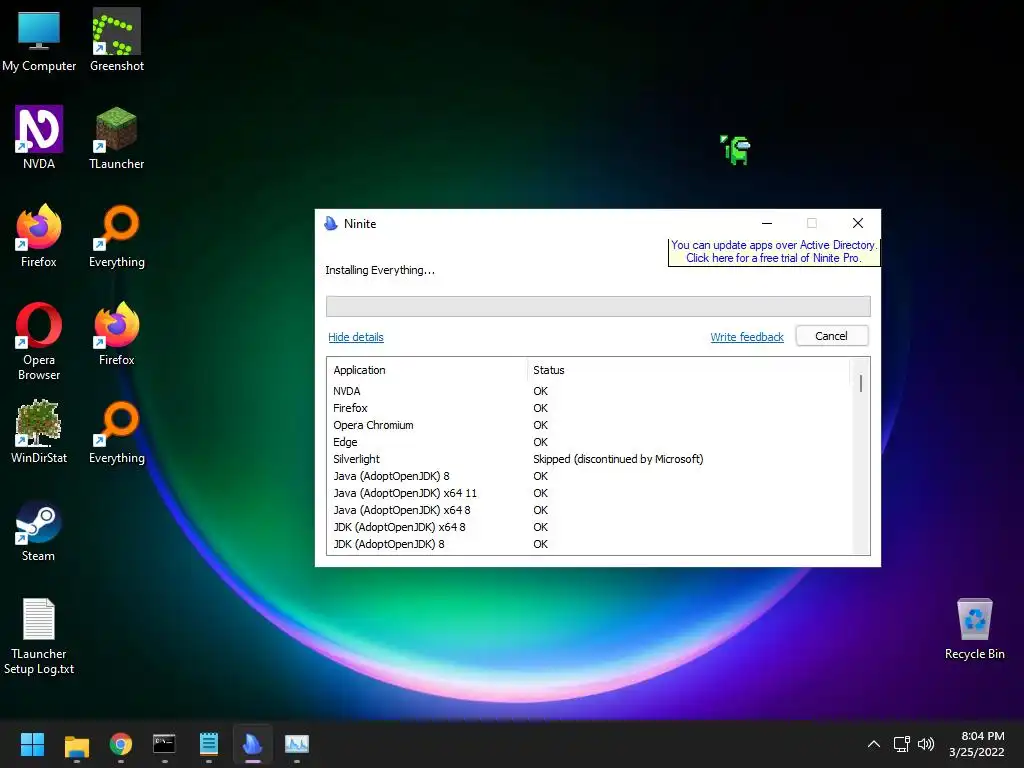The image size is (1024, 768).
Task: Show hidden system tray icons
Action: coord(874,744)
